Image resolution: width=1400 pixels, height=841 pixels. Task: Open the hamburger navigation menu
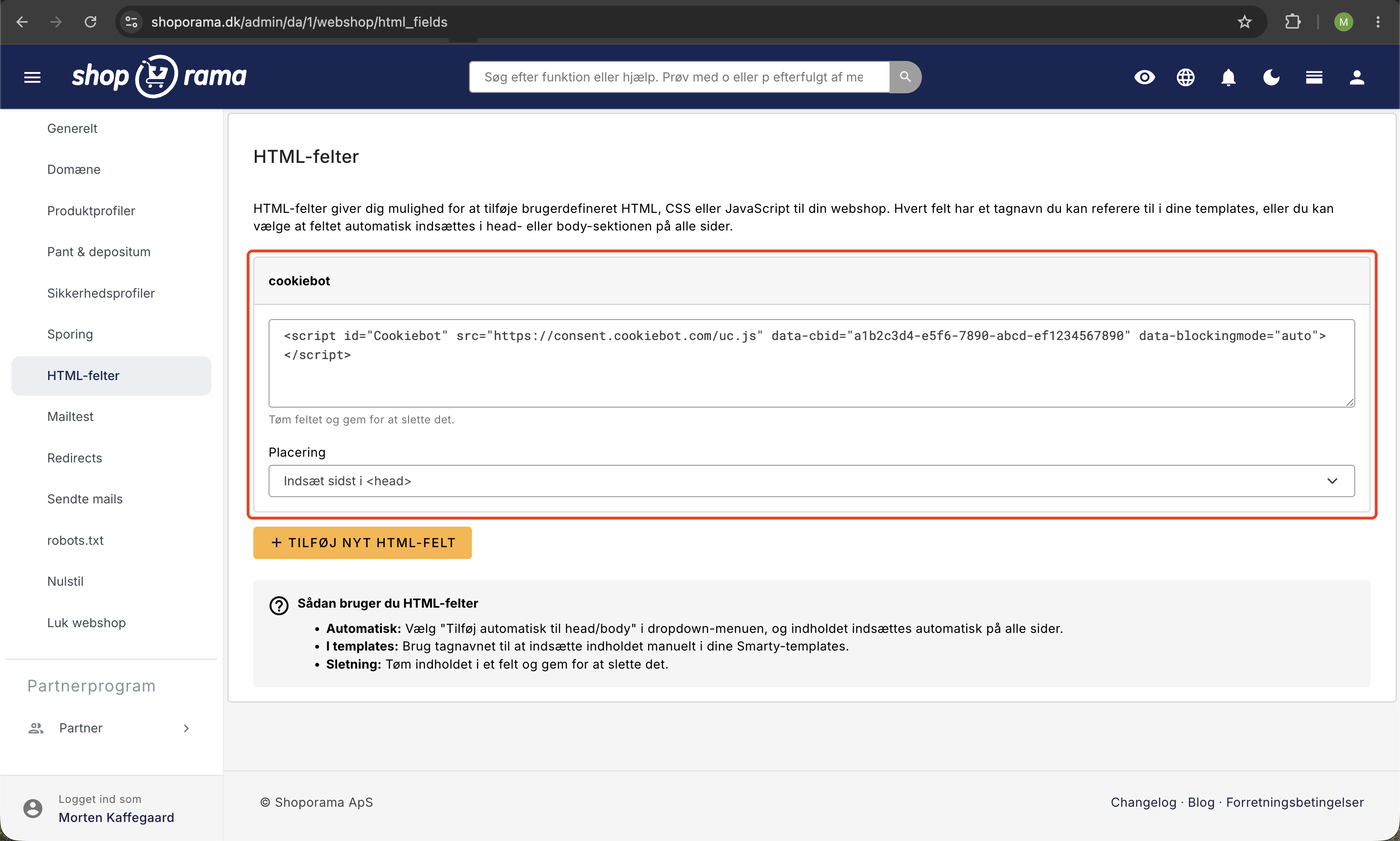point(32,77)
